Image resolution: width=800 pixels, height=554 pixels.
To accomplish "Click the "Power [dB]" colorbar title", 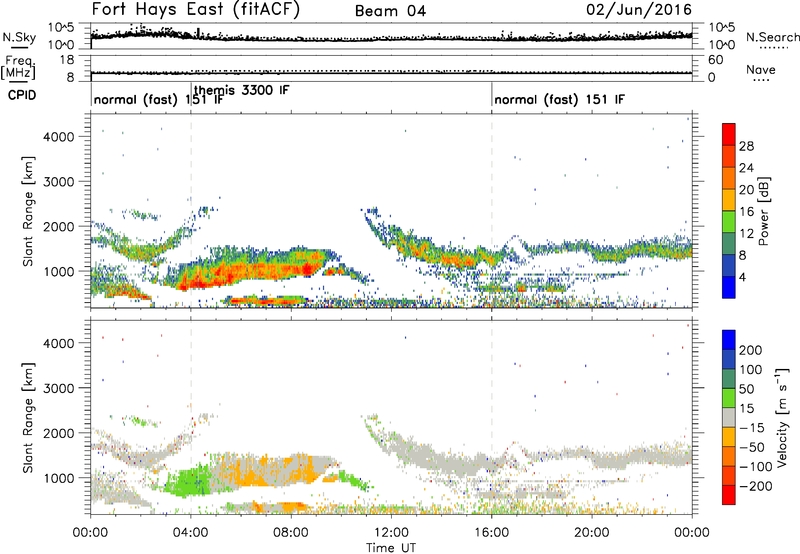I will (764, 211).
